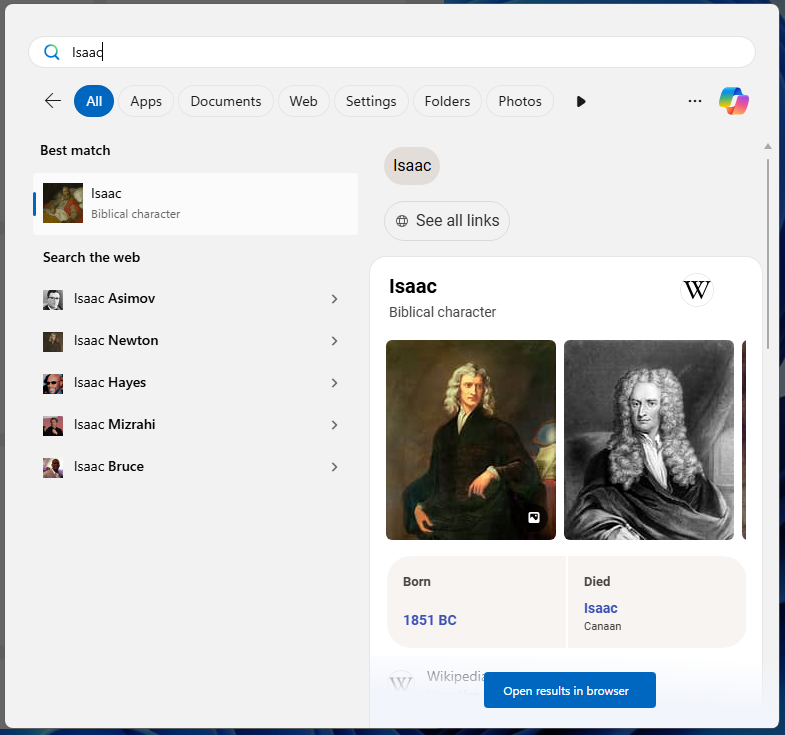Screen dimensions: 785x735
Task: Expand the Isaac Bruce suggestion chevron
Action: pyautogui.click(x=334, y=467)
